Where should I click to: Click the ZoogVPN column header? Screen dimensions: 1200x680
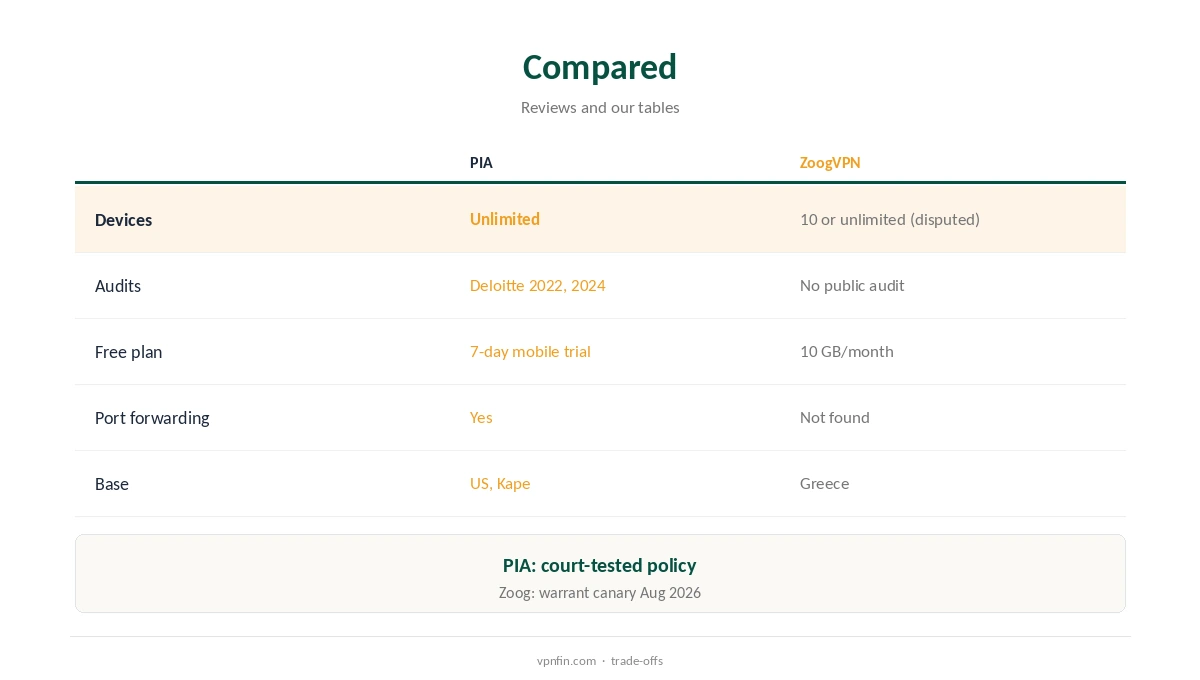point(830,163)
